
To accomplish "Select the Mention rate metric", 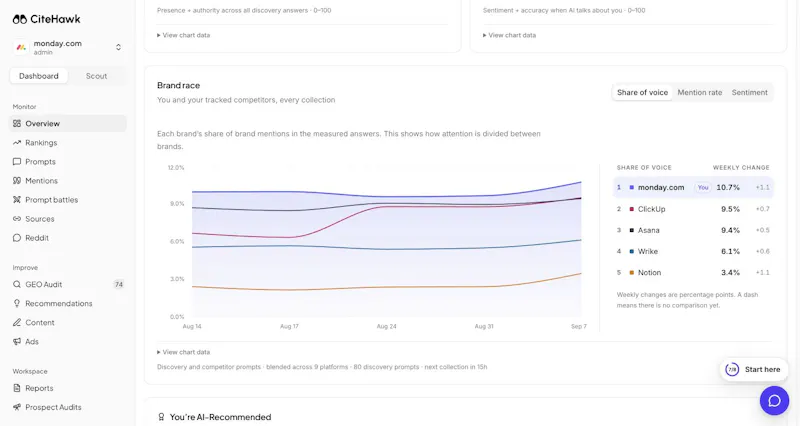I will coord(699,92).
